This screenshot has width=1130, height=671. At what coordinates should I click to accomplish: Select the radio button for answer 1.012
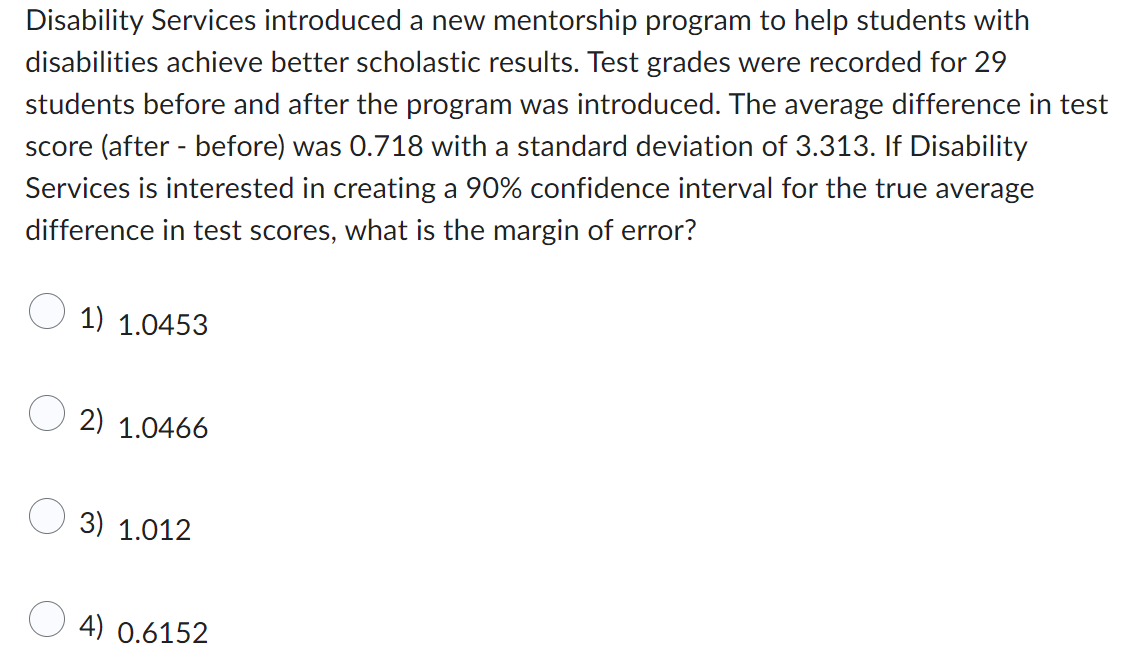coord(45,519)
